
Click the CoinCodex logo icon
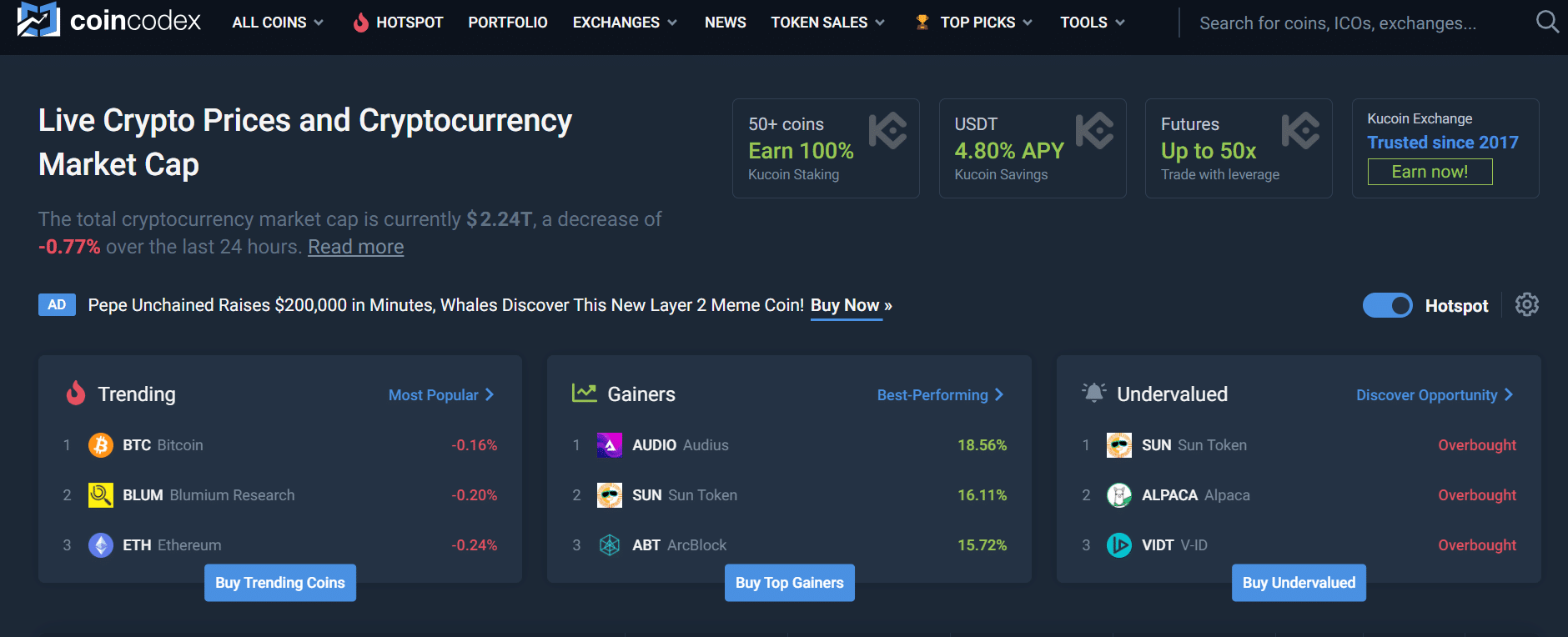click(38, 19)
